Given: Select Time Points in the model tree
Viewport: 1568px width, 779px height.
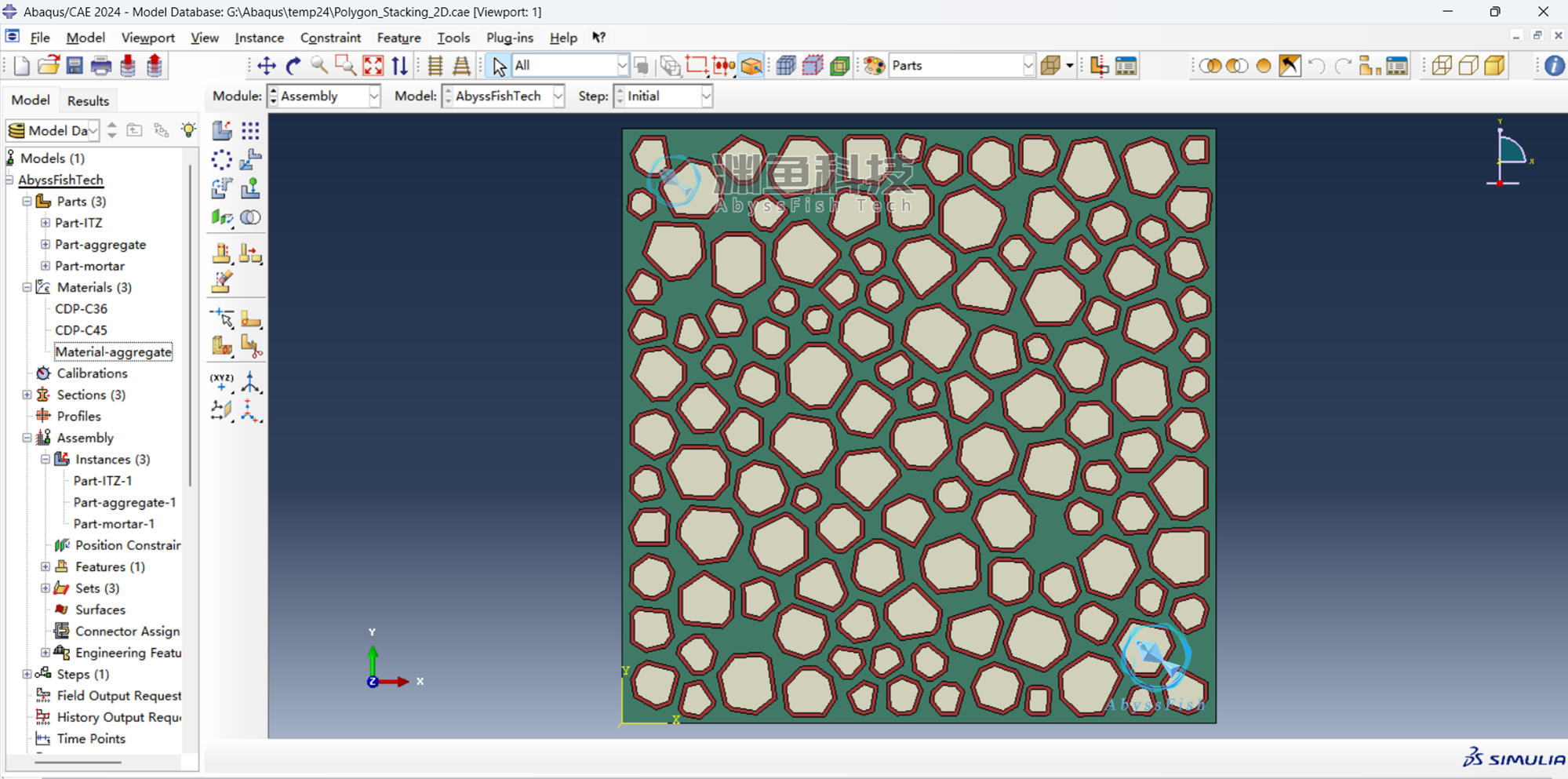Looking at the screenshot, I should pyautogui.click(x=91, y=739).
